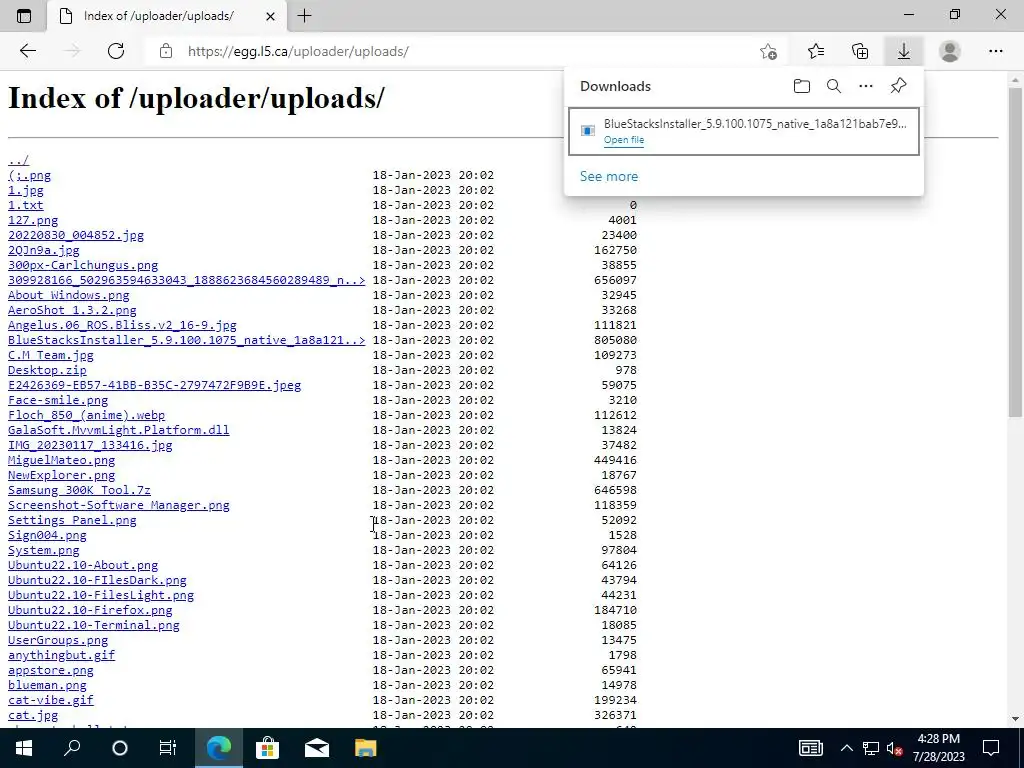Click scrollbar down arrow at bottom
Image resolution: width=1024 pixels, height=768 pixels.
(x=1015, y=719)
